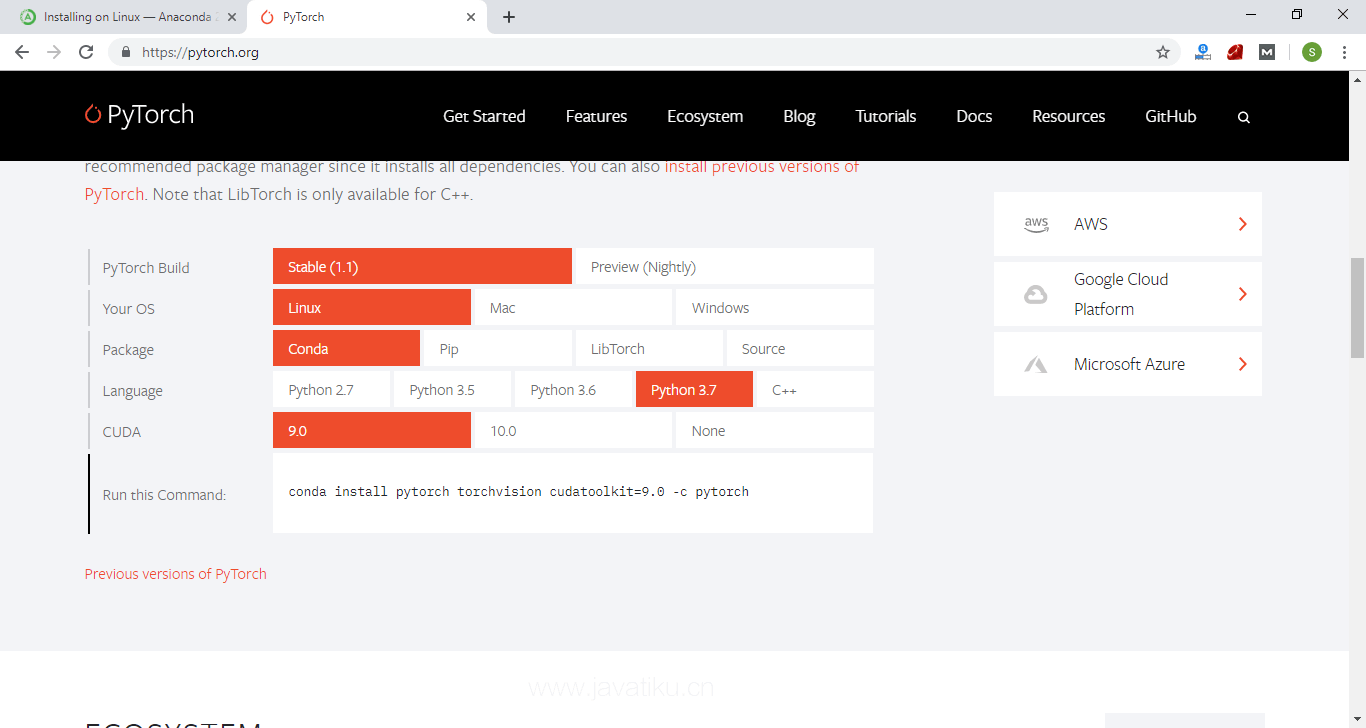Click the scrollbar up arrow
Viewport: 1366px width, 728px height.
(1357, 78)
